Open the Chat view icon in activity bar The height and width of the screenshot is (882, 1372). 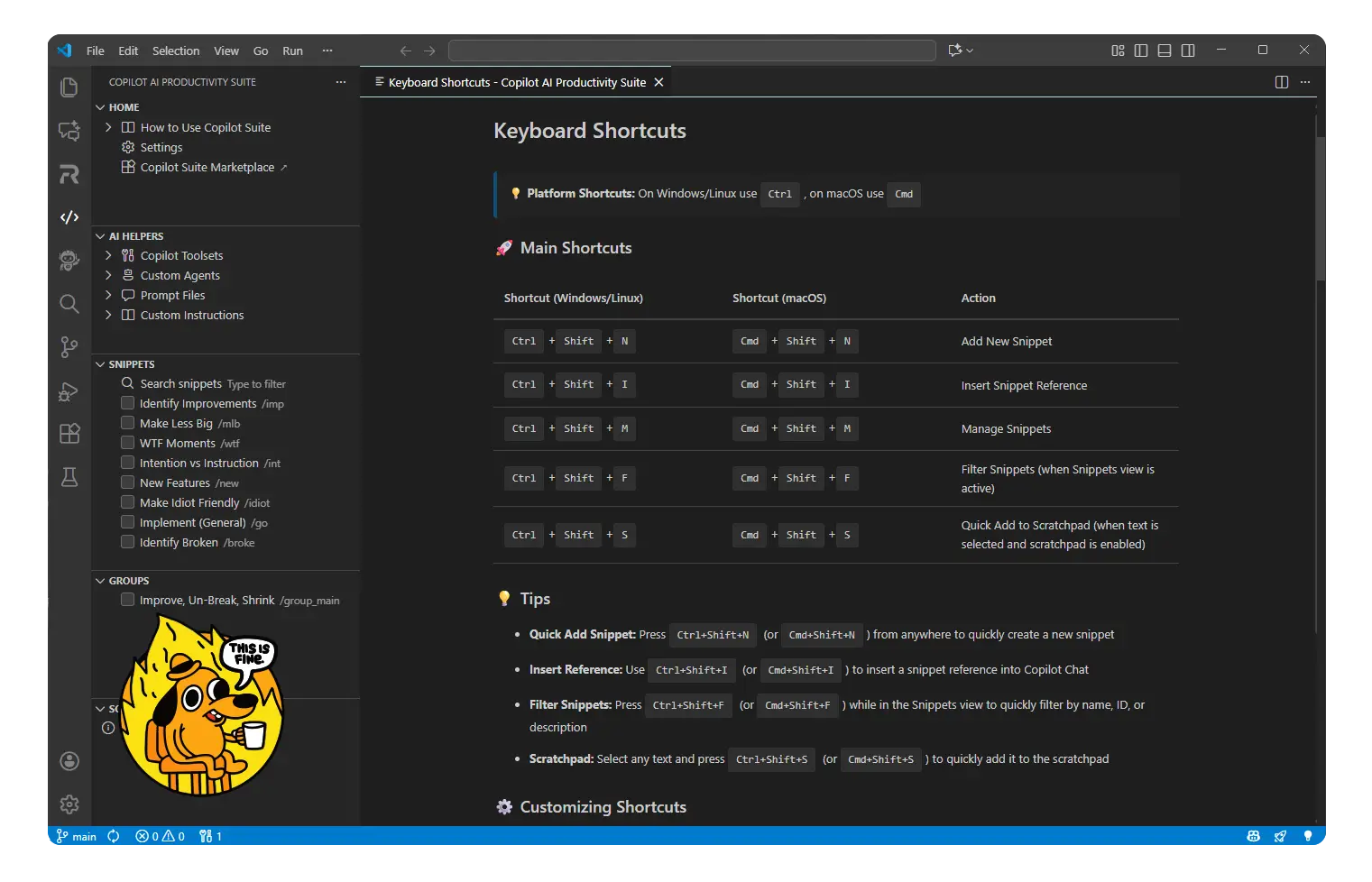point(69,131)
